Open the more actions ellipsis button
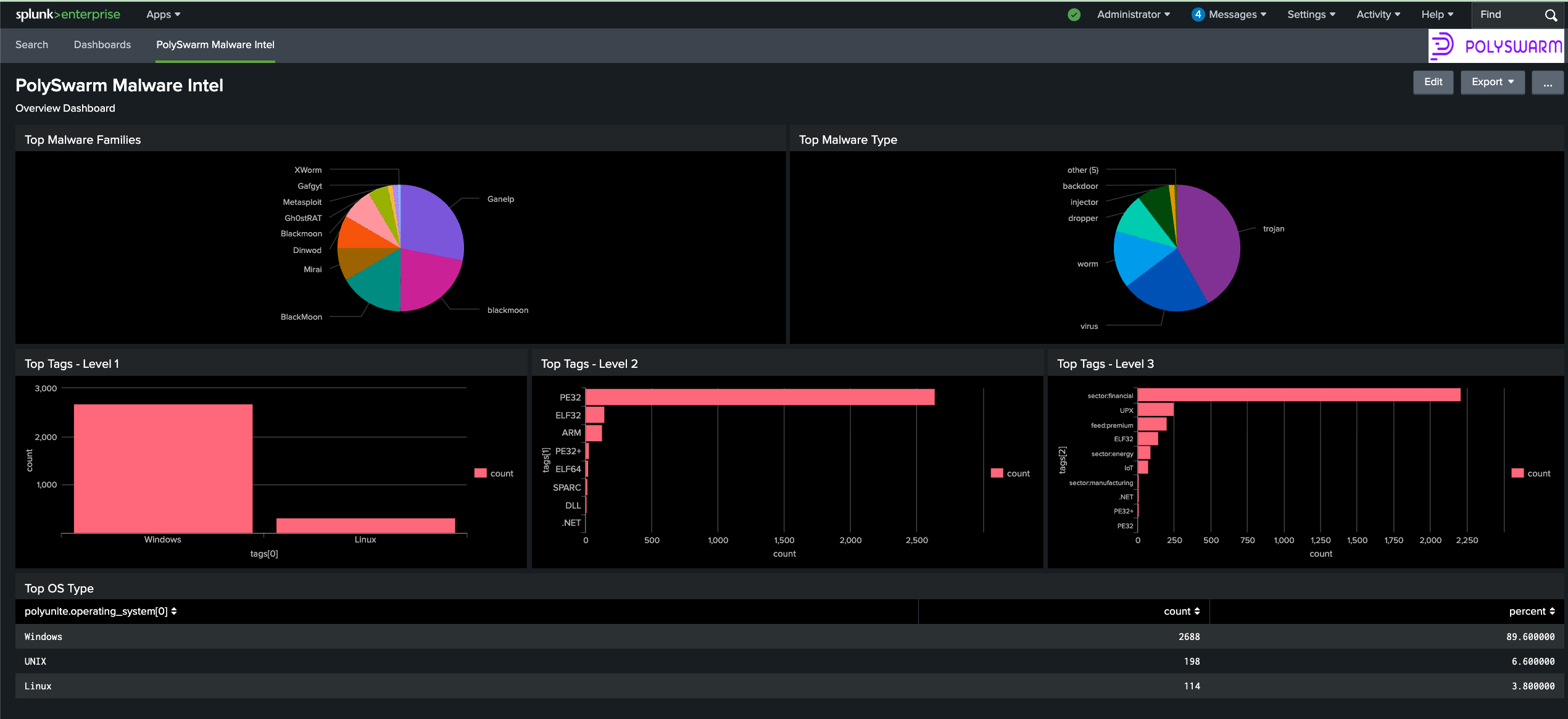Screen dimensions: 1568x719 click(x=1548, y=82)
